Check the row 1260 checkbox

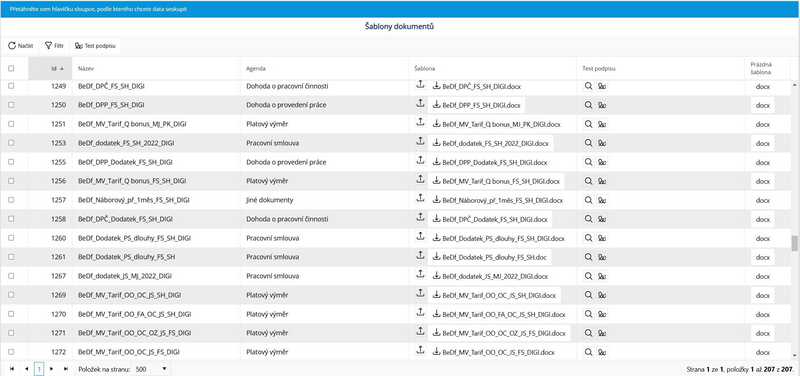point(11,238)
